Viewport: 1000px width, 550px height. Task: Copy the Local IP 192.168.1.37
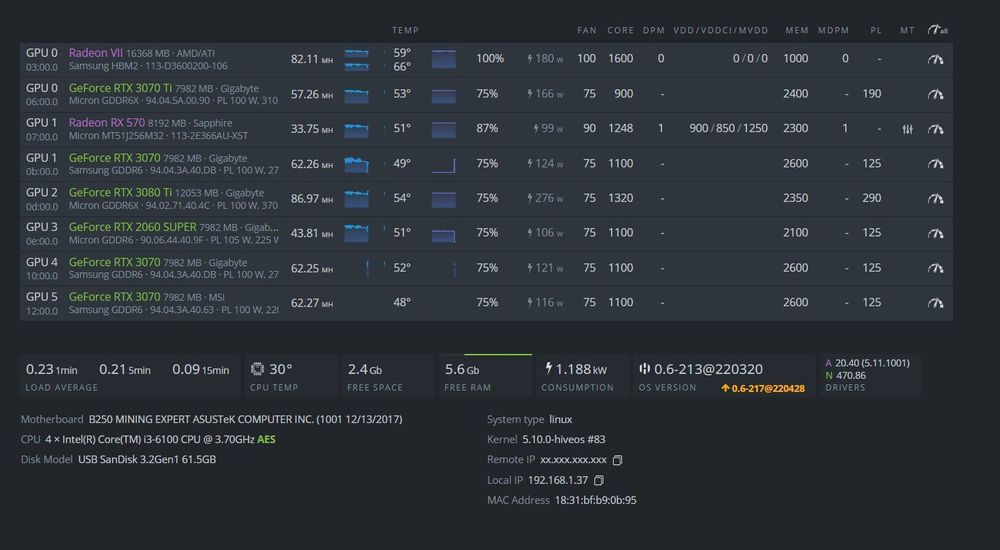click(598, 480)
